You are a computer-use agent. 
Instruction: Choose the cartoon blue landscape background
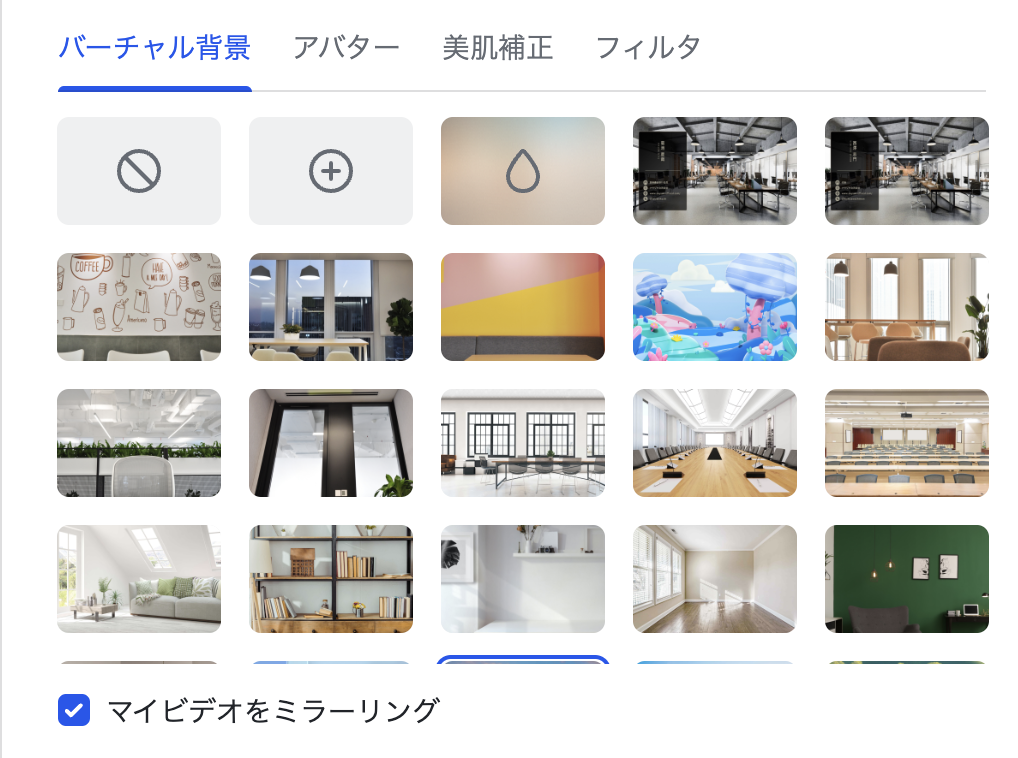(715, 307)
